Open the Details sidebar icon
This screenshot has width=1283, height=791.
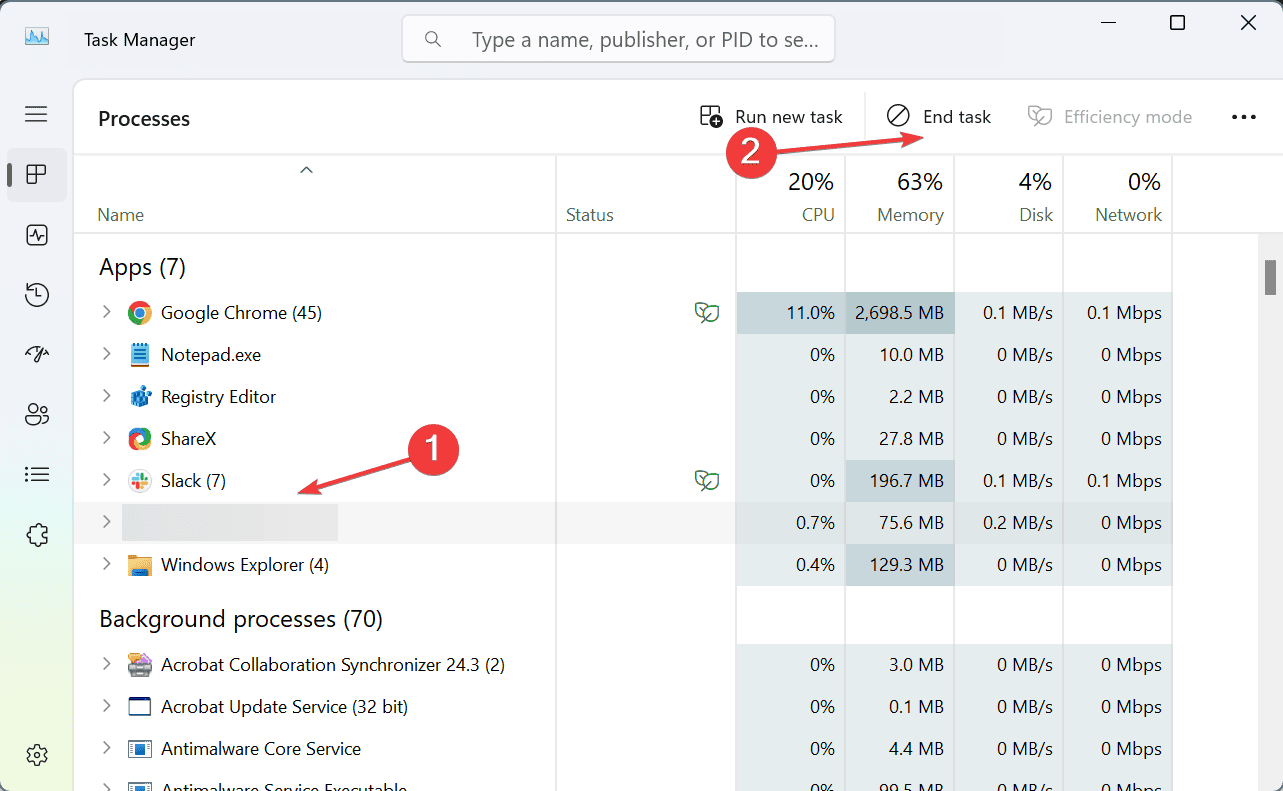[37, 474]
